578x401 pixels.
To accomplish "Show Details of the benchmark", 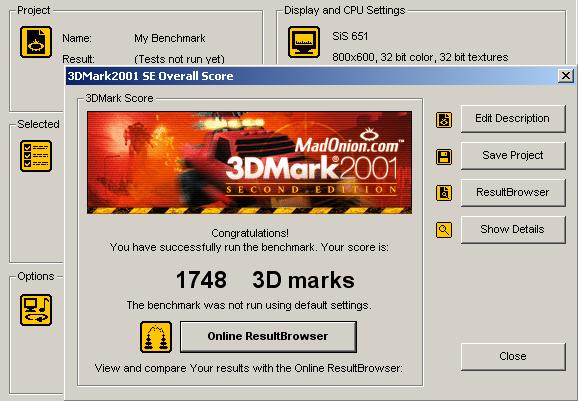I will [x=513, y=230].
